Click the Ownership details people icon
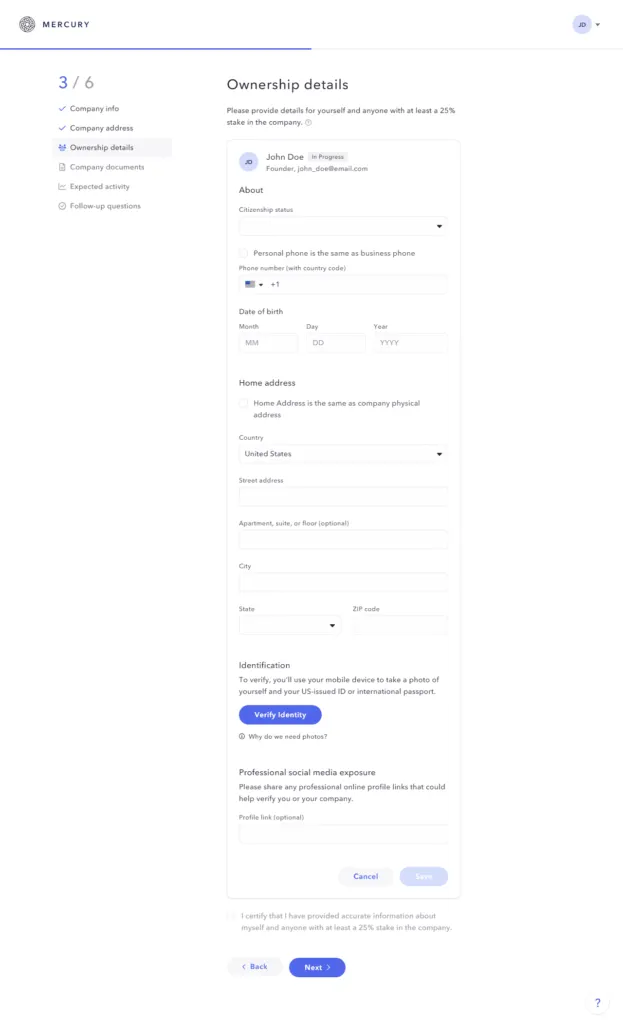Image resolution: width=623 pixels, height=1024 pixels. click(x=62, y=148)
